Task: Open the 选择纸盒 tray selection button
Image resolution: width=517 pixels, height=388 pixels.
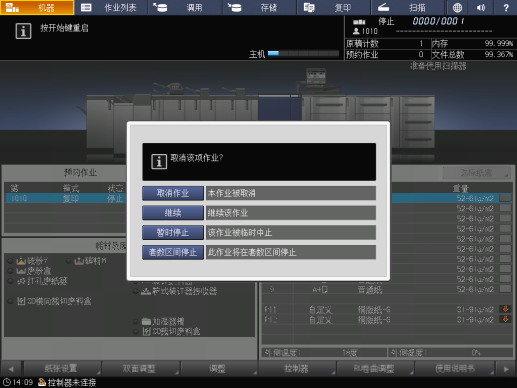Action: (476, 173)
